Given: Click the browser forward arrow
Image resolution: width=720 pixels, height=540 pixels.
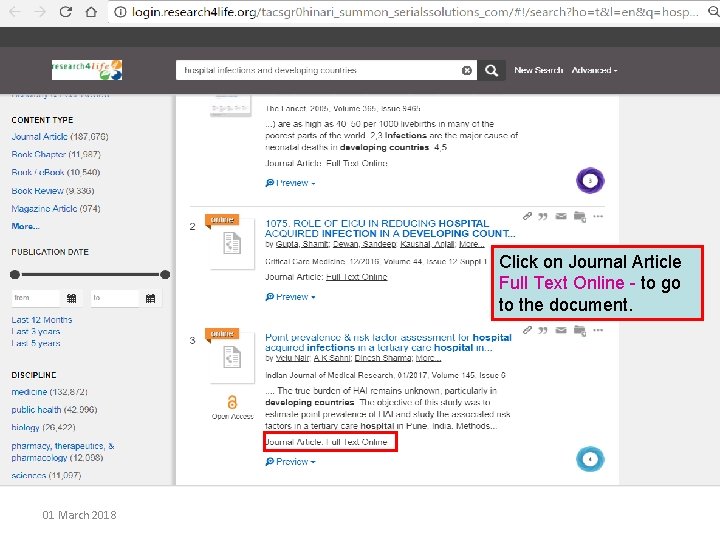Looking at the screenshot, I should 40,11.
